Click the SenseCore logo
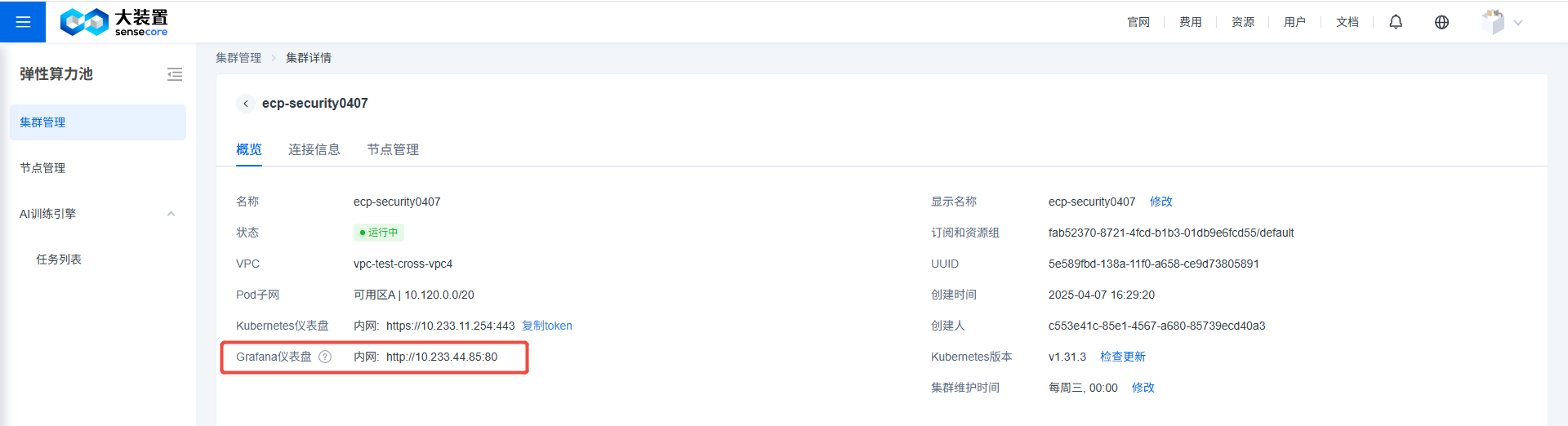1568x426 pixels. (x=114, y=22)
